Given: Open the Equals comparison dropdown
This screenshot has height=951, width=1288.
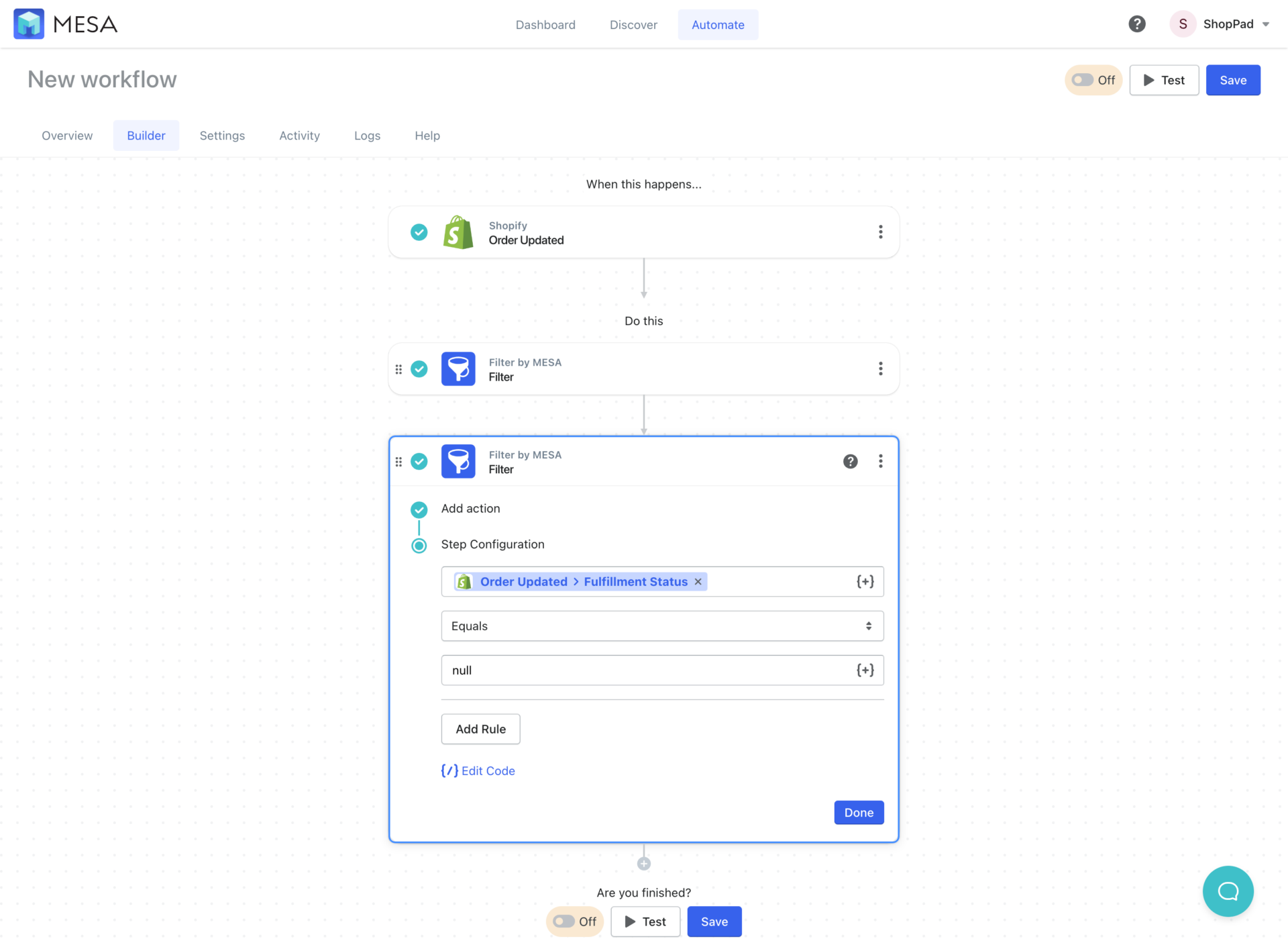Looking at the screenshot, I should pos(662,625).
